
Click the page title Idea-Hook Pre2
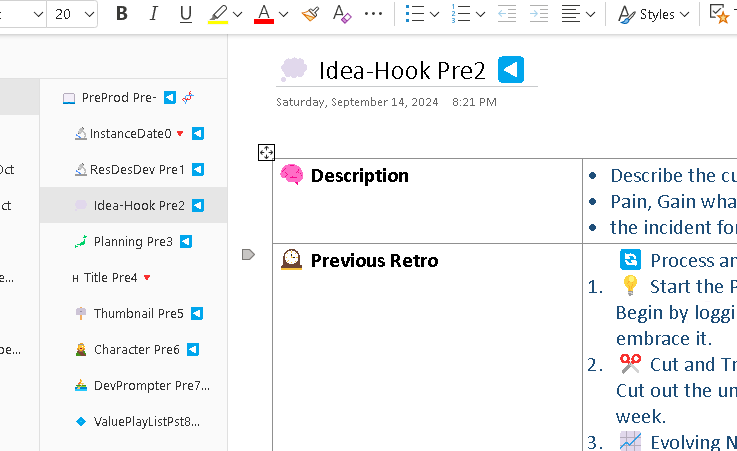[402, 70]
